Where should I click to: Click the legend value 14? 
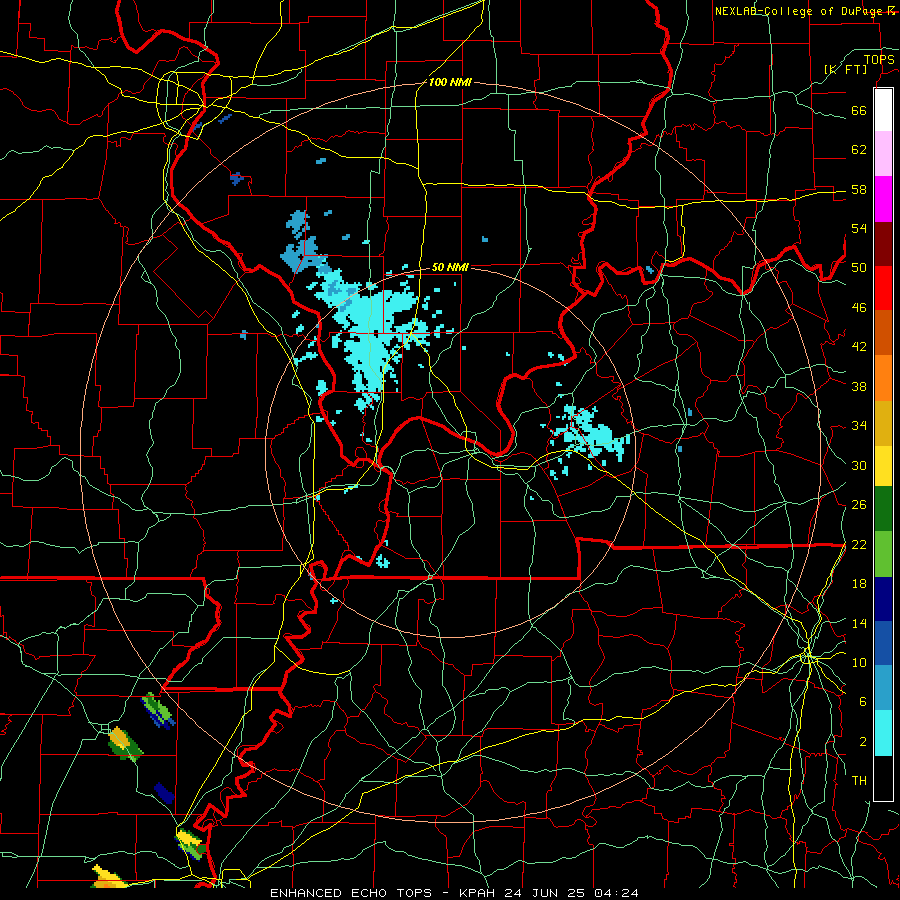coord(859,623)
